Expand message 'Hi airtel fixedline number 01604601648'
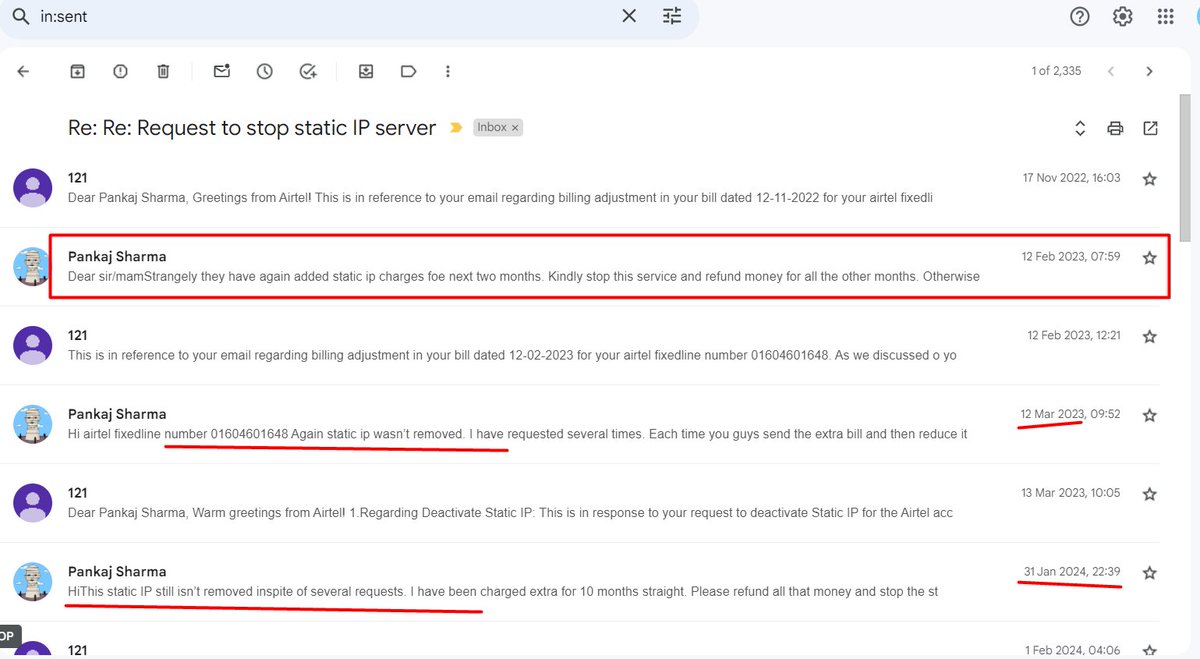This screenshot has height=659, width=1200. pyautogui.click(x=517, y=434)
